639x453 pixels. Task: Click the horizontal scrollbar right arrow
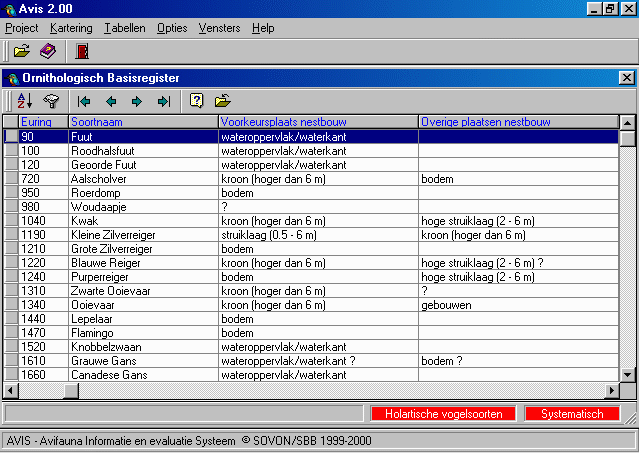coord(611,391)
